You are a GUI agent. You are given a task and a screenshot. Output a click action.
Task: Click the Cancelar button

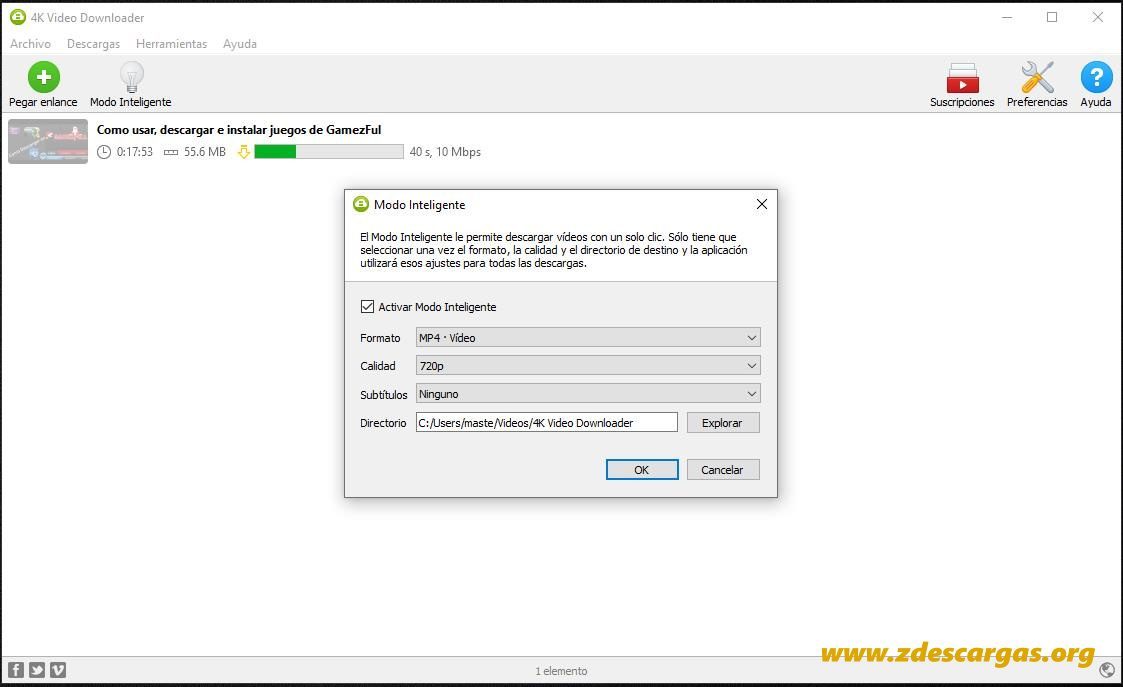(x=723, y=469)
